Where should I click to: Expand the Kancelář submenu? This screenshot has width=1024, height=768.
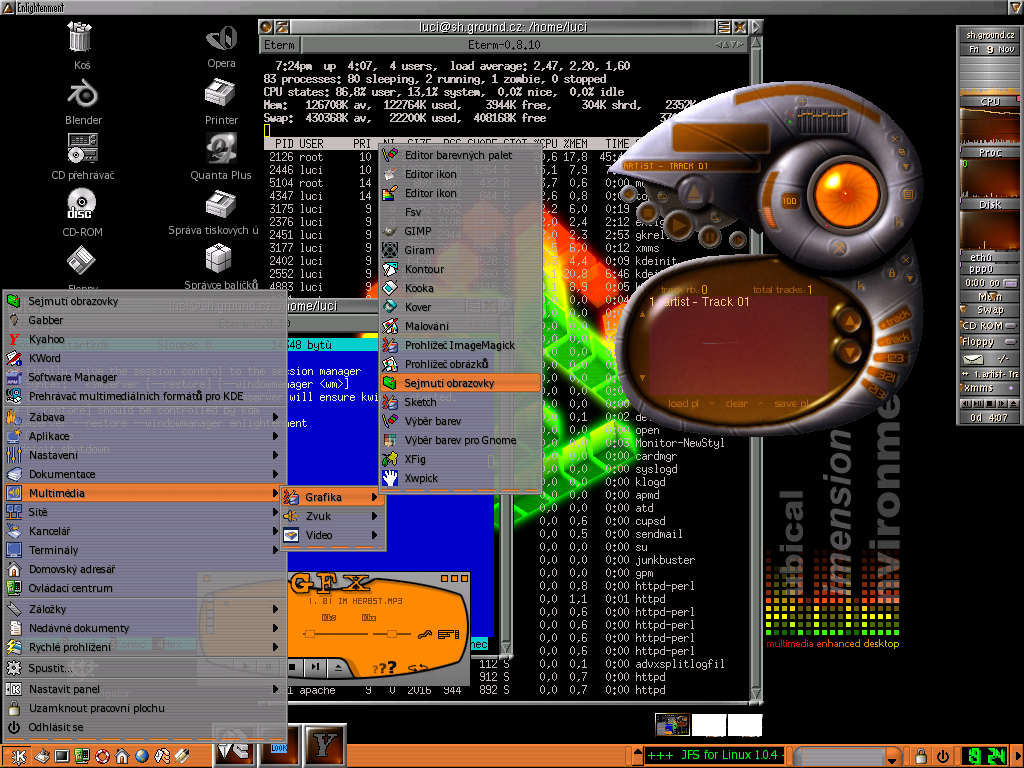(x=145, y=531)
